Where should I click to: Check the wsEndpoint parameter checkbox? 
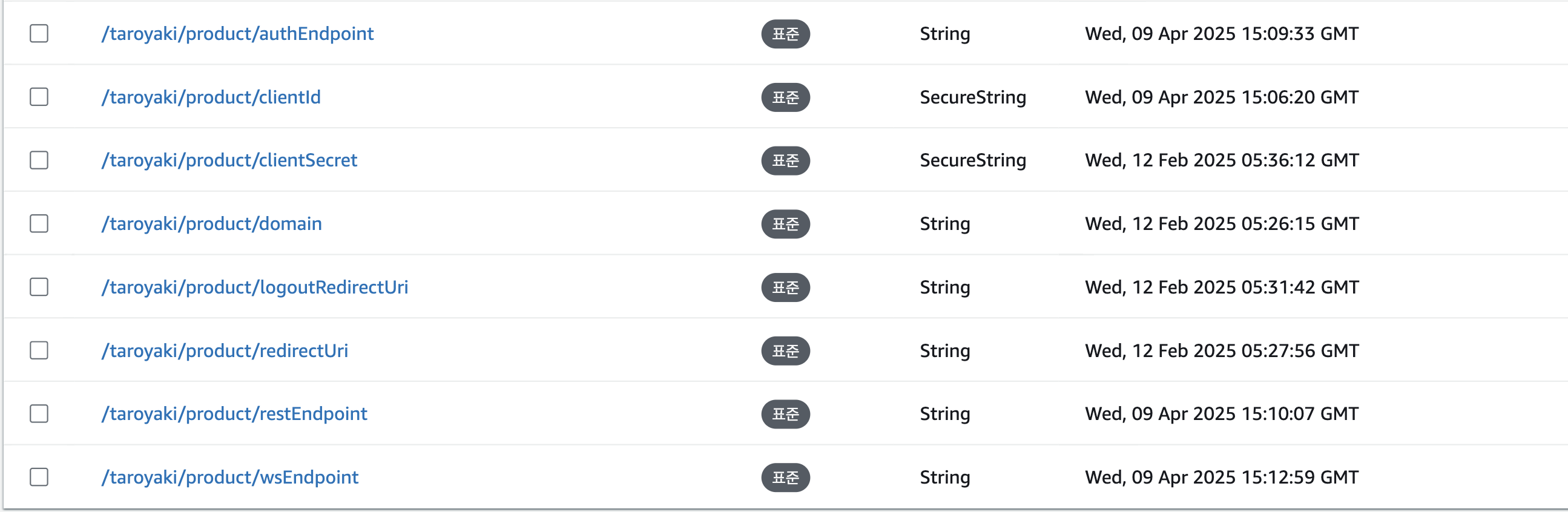click(39, 477)
